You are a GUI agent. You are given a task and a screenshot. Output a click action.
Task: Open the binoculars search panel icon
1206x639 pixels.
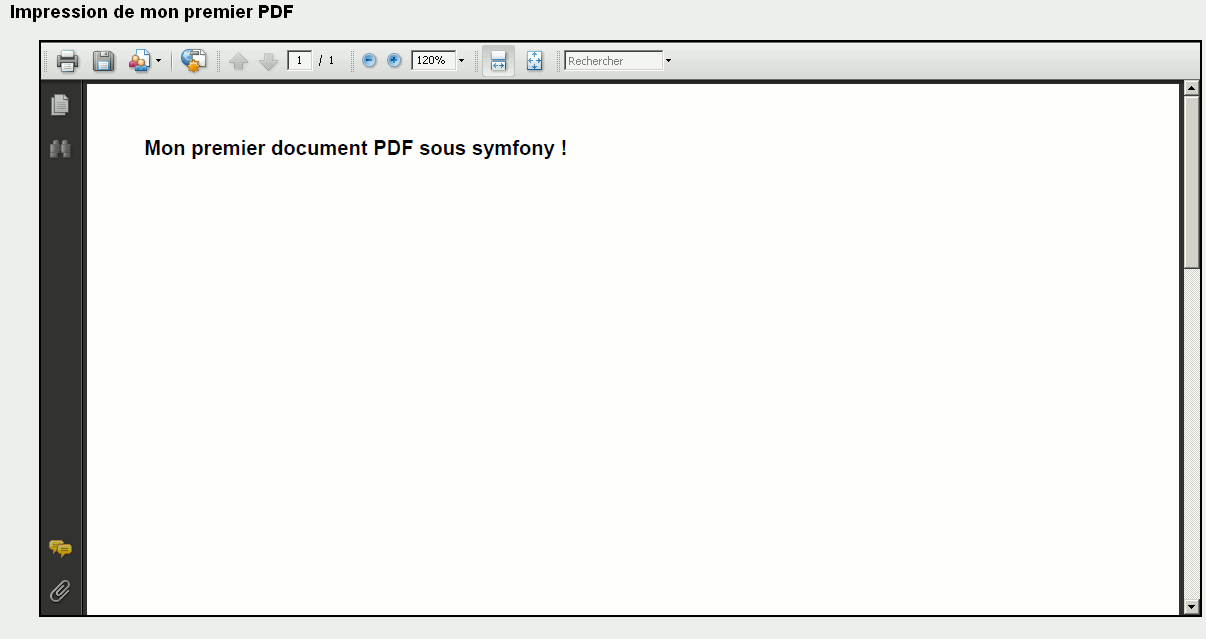coord(60,149)
